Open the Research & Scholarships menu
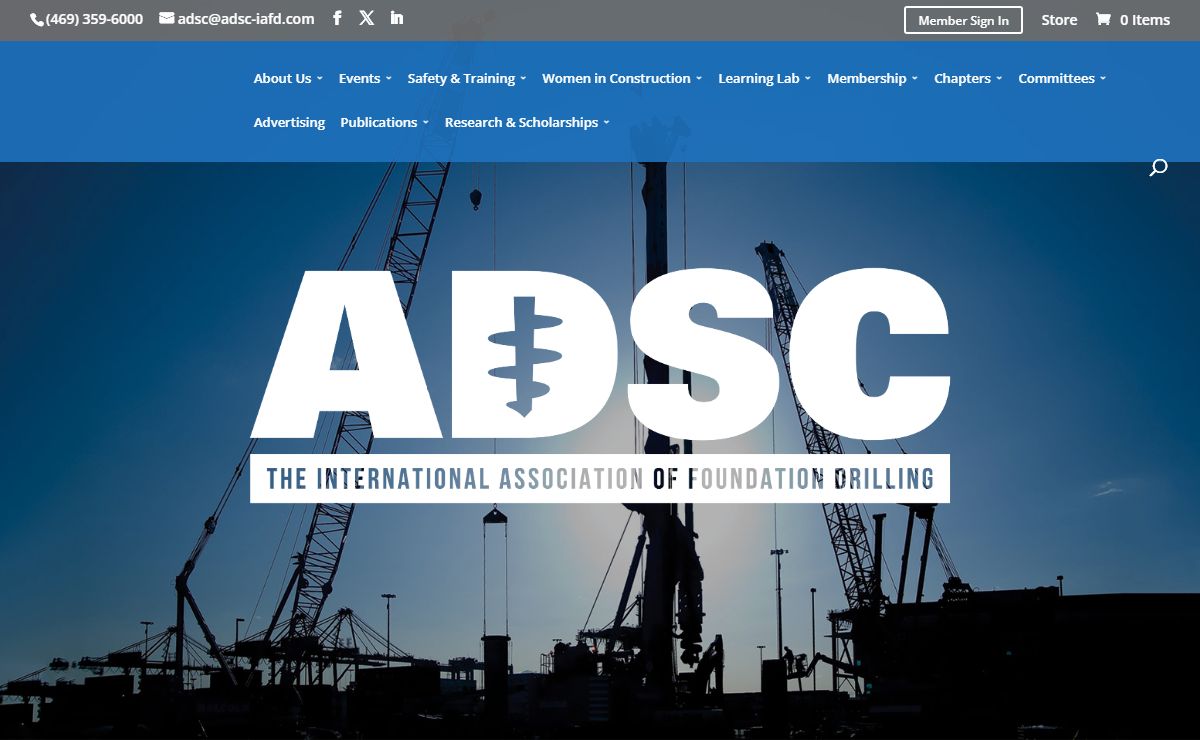The width and height of the screenshot is (1200, 740). (521, 122)
